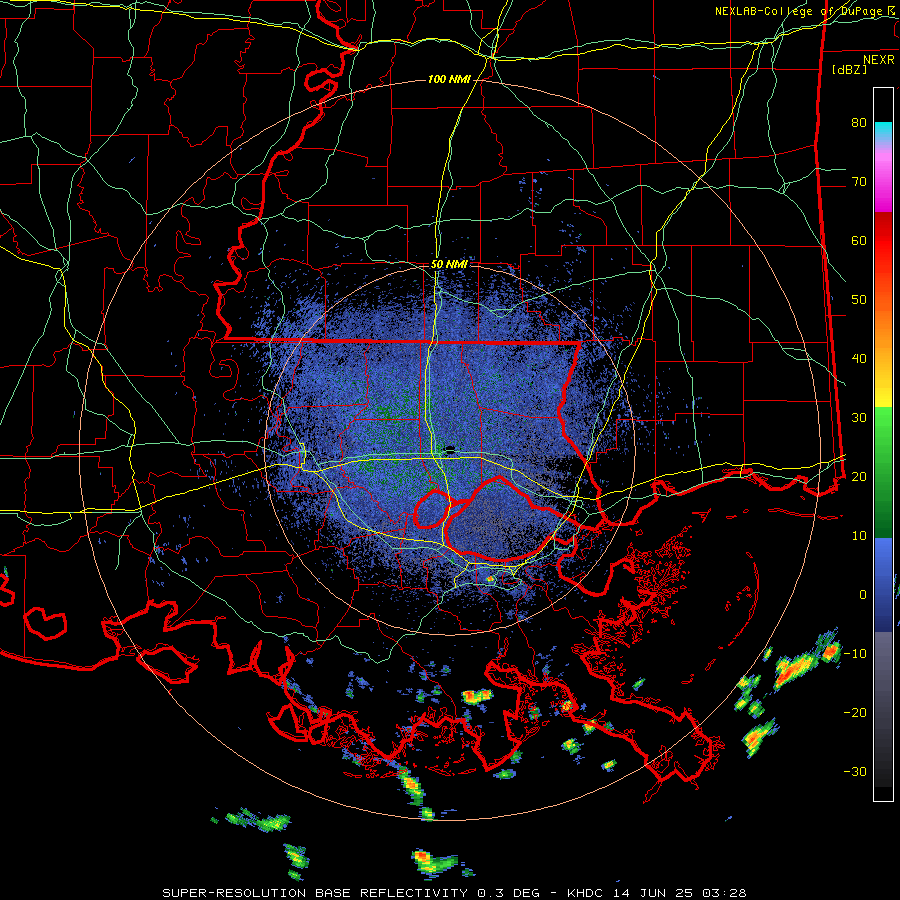This screenshot has width=900, height=900.
Task: Pick the gray segment of color bar
Action: [883, 709]
